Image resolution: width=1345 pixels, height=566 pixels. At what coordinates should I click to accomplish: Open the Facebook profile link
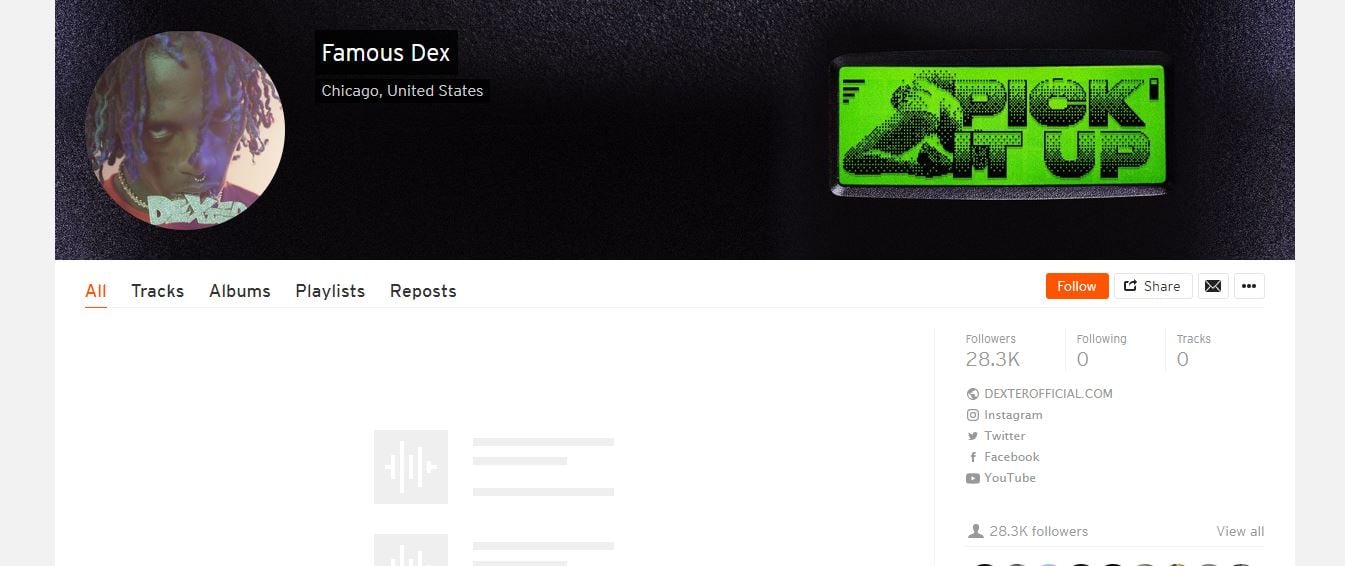1003,457
